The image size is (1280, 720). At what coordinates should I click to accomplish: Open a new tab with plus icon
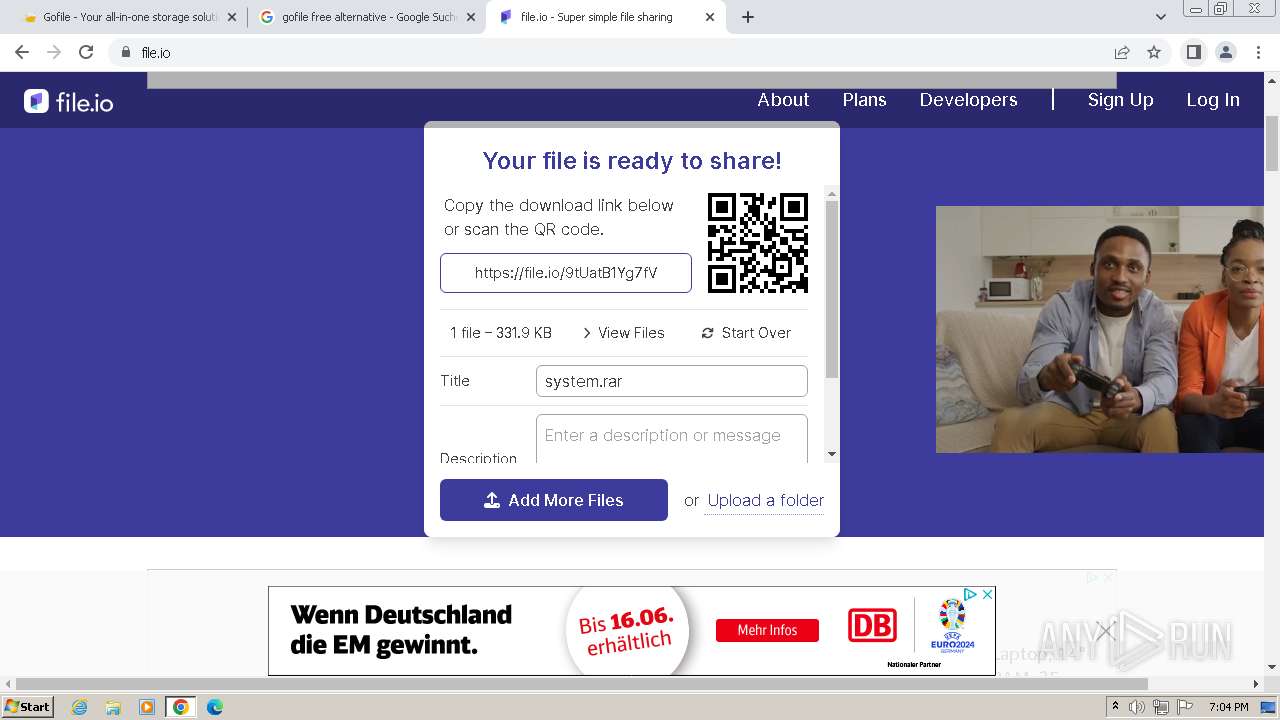pyautogui.click(x=748, y=17)
